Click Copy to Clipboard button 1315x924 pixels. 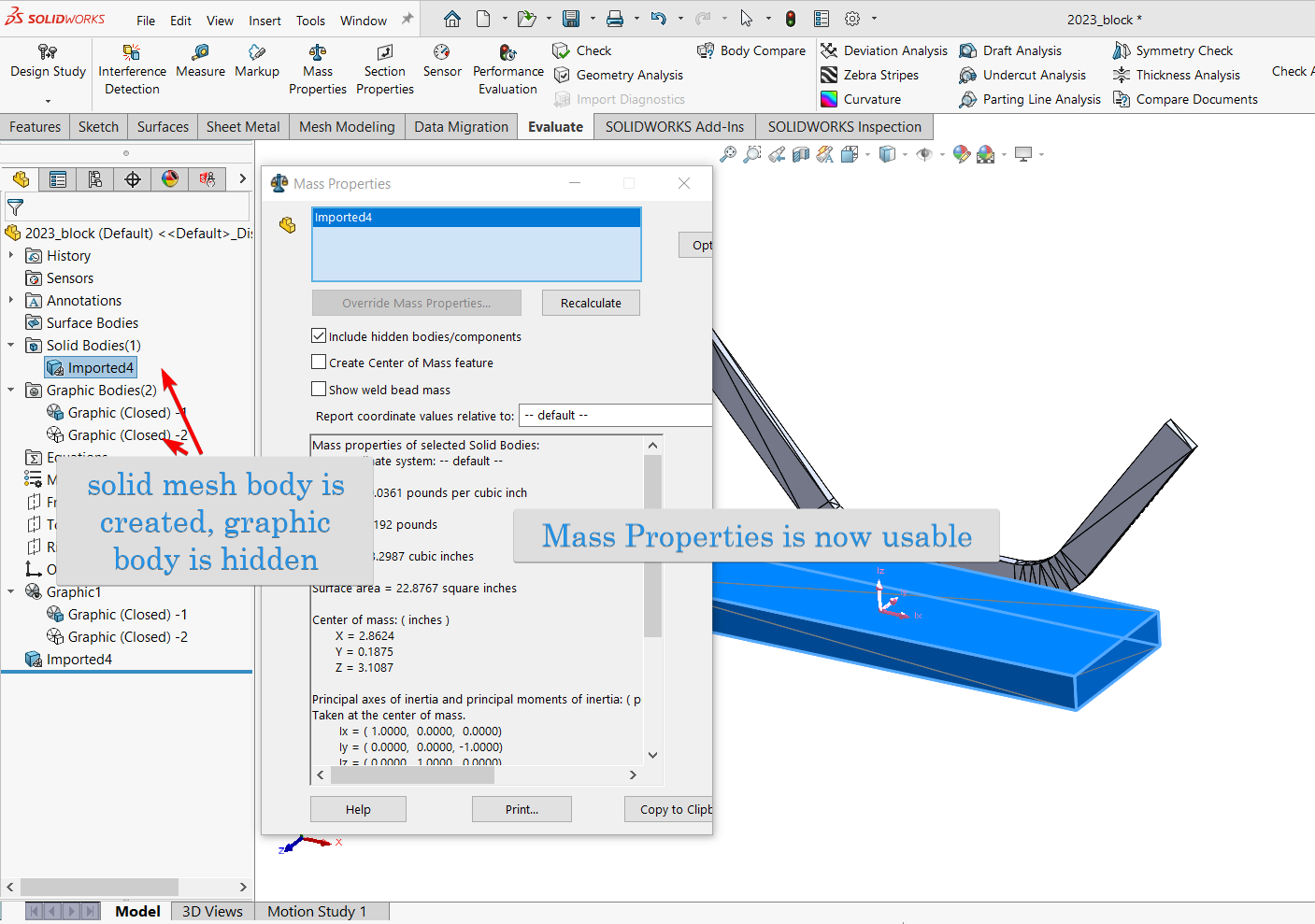click(x=668, y=809)
